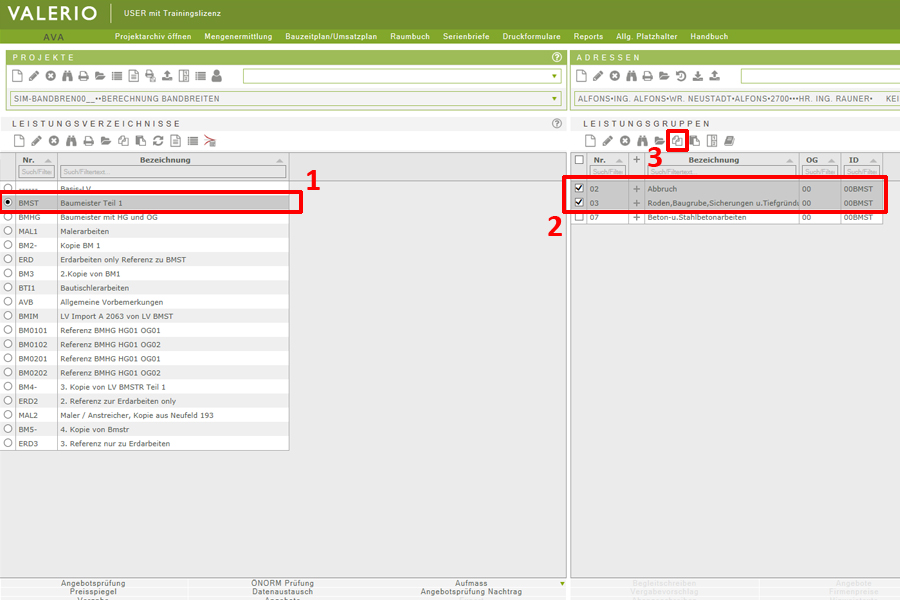The image size is (900, 600).
Task: Uncheck the checkbox for group 02 Abbruch
Action: 579,188
